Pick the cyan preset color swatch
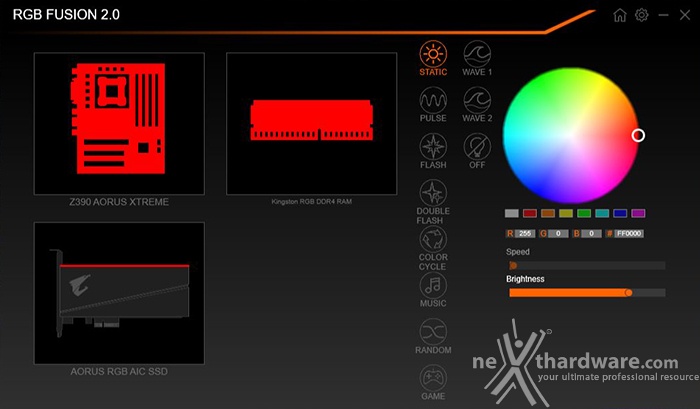Viewport: 700px width, 409px height. (x=602, y=213)
